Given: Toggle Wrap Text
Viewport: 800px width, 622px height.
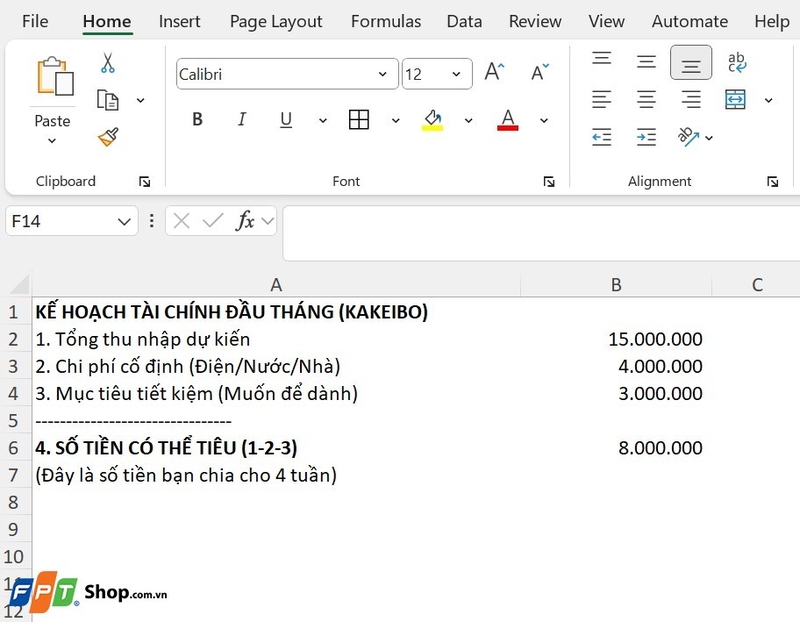Looking at the screenshot, I should pyautogui.click(x=737, y=62).
